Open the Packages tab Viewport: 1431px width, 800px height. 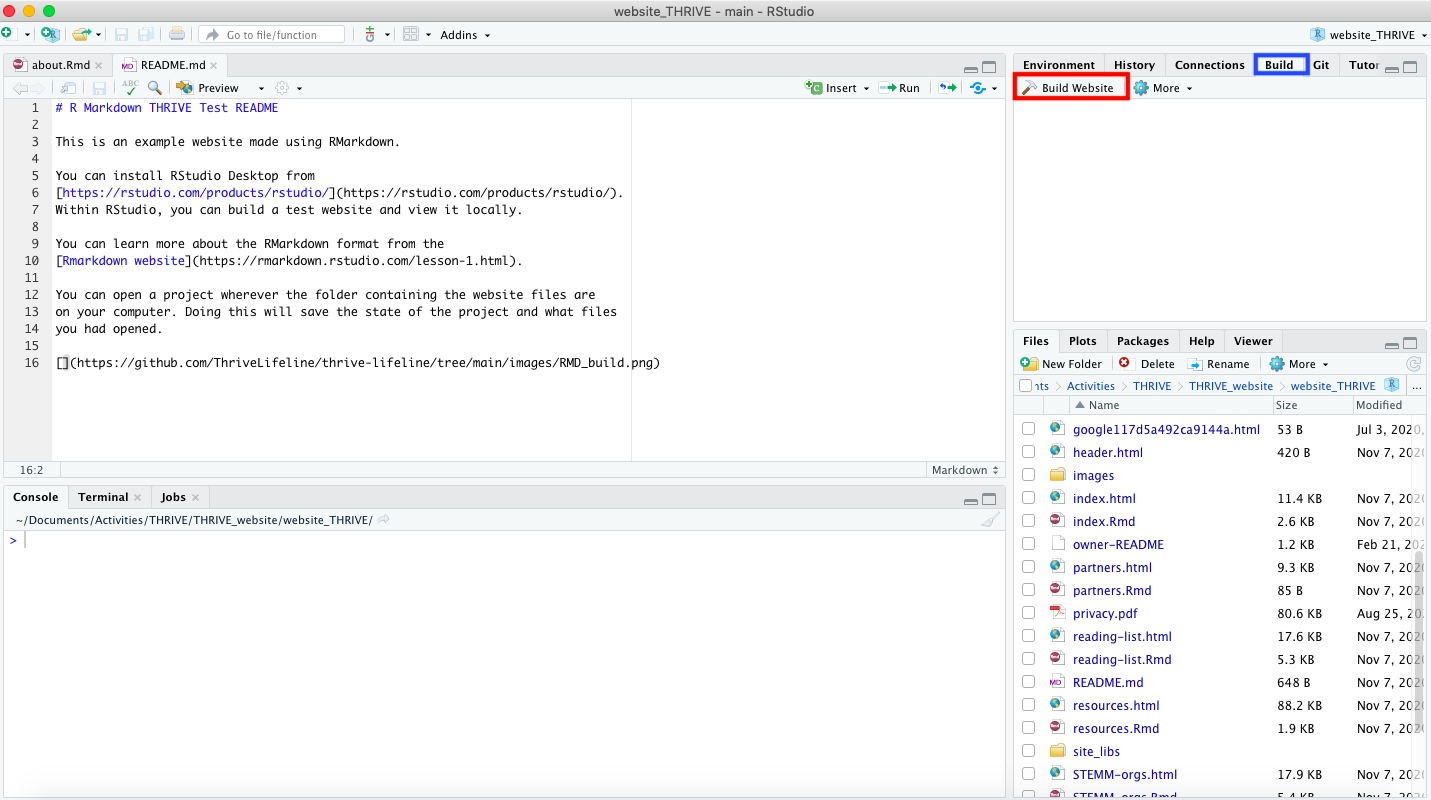pyautogui.click(x=1143, y=341)
